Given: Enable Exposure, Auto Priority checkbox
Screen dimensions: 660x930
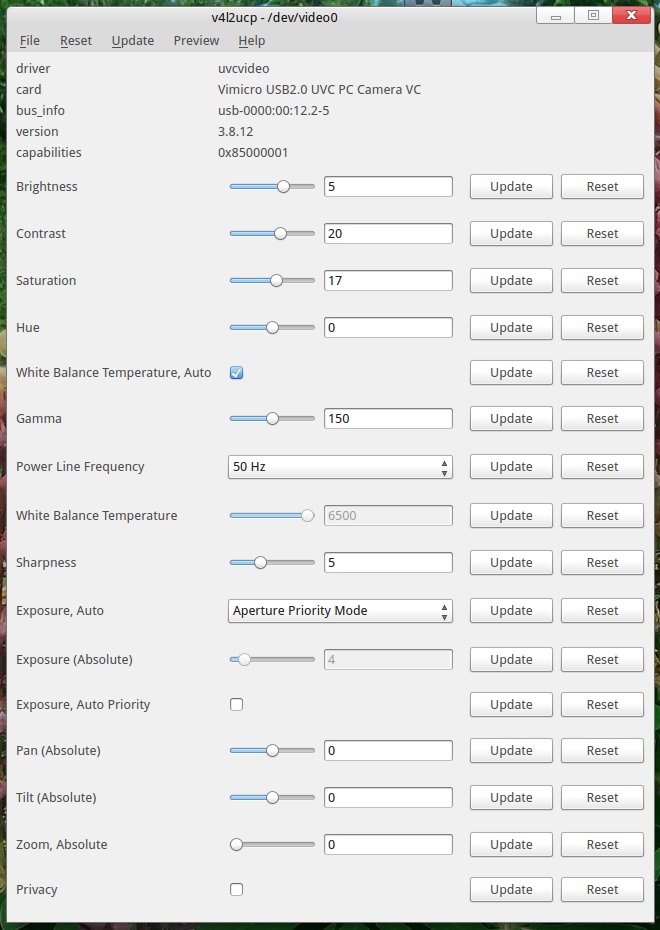Looking at the screenshot, I should [x=237, y=705].
